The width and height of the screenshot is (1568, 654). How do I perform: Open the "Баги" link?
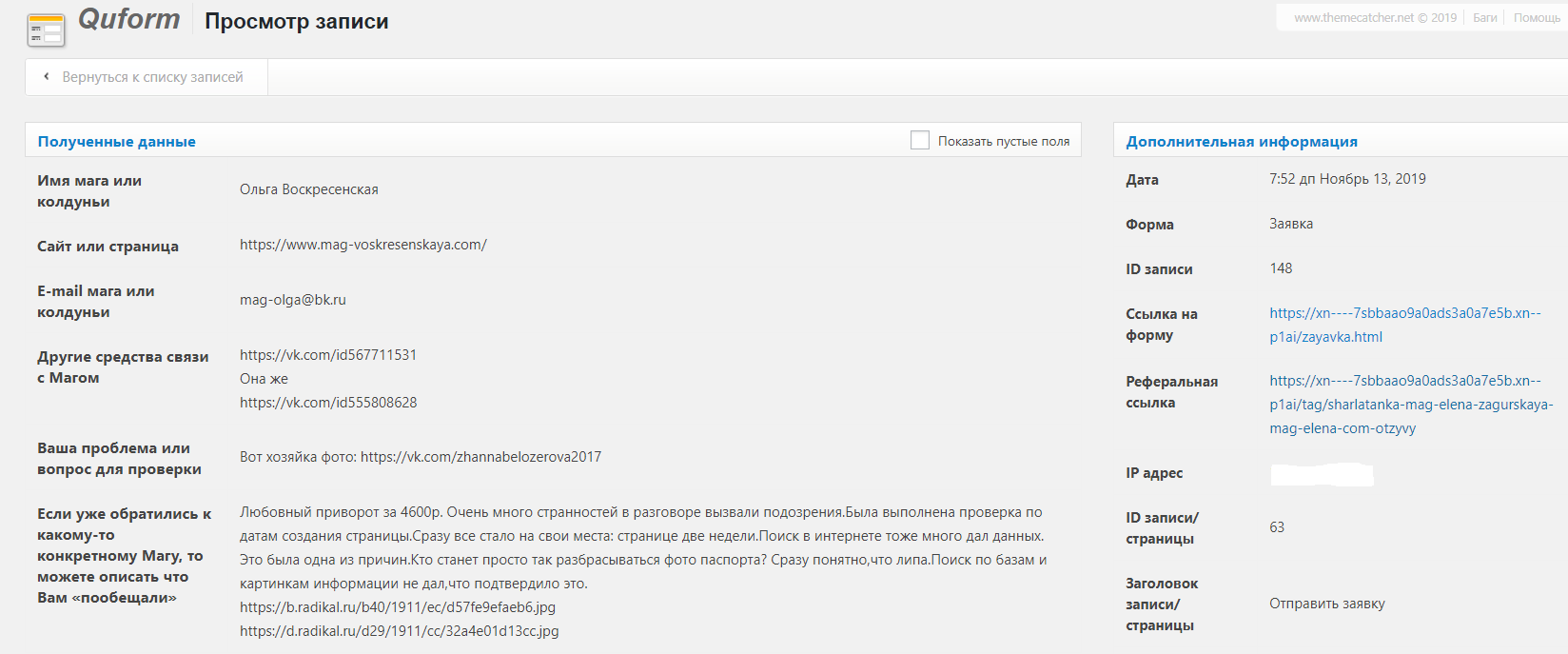point(1484,17)
